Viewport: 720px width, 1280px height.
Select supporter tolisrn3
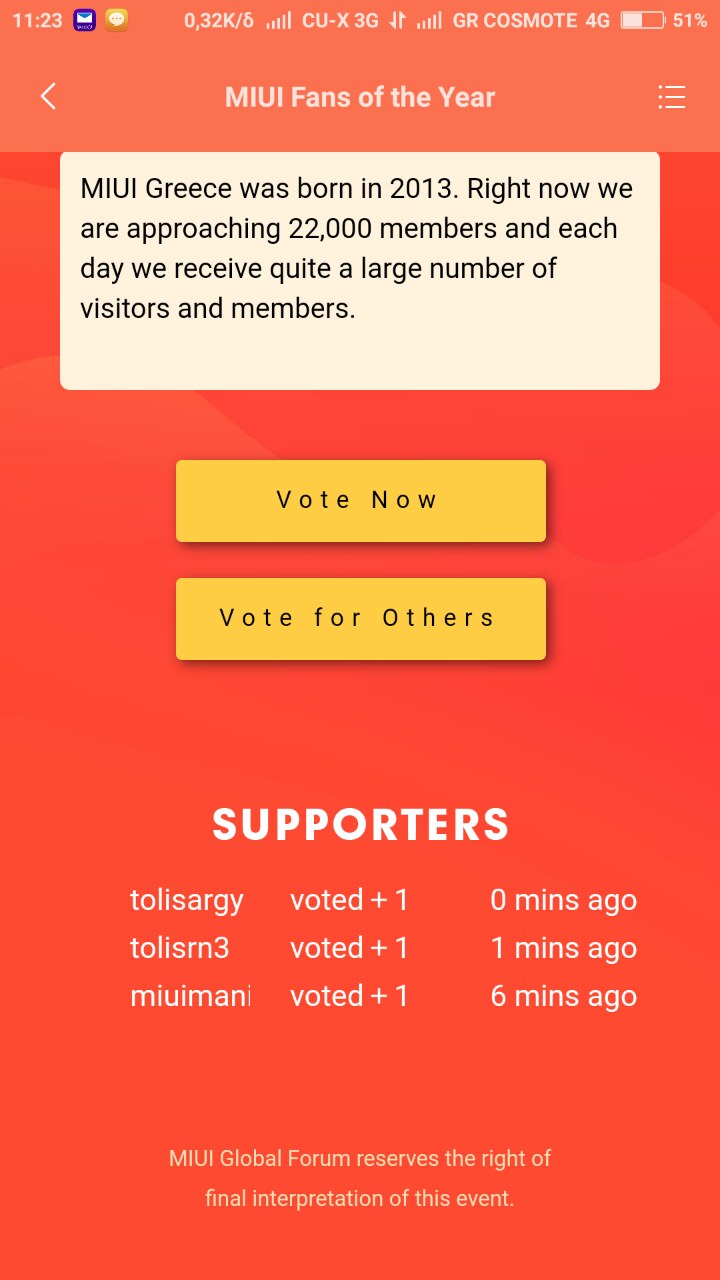point(180,948)
